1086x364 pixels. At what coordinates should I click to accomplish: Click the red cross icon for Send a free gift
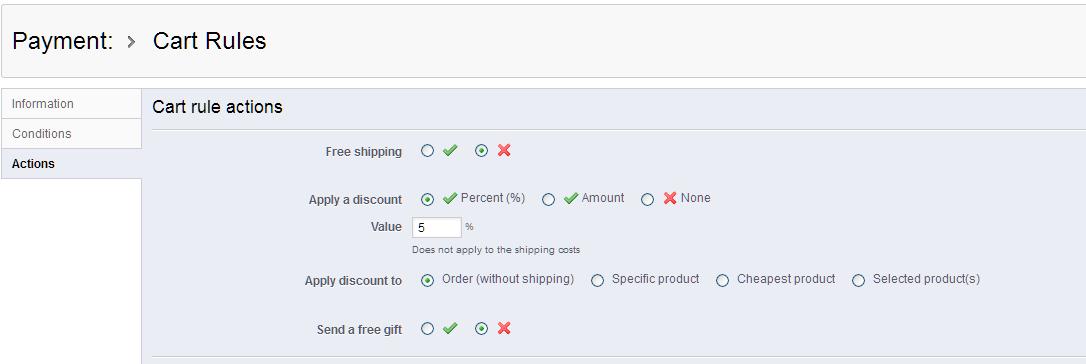[504, 328]
